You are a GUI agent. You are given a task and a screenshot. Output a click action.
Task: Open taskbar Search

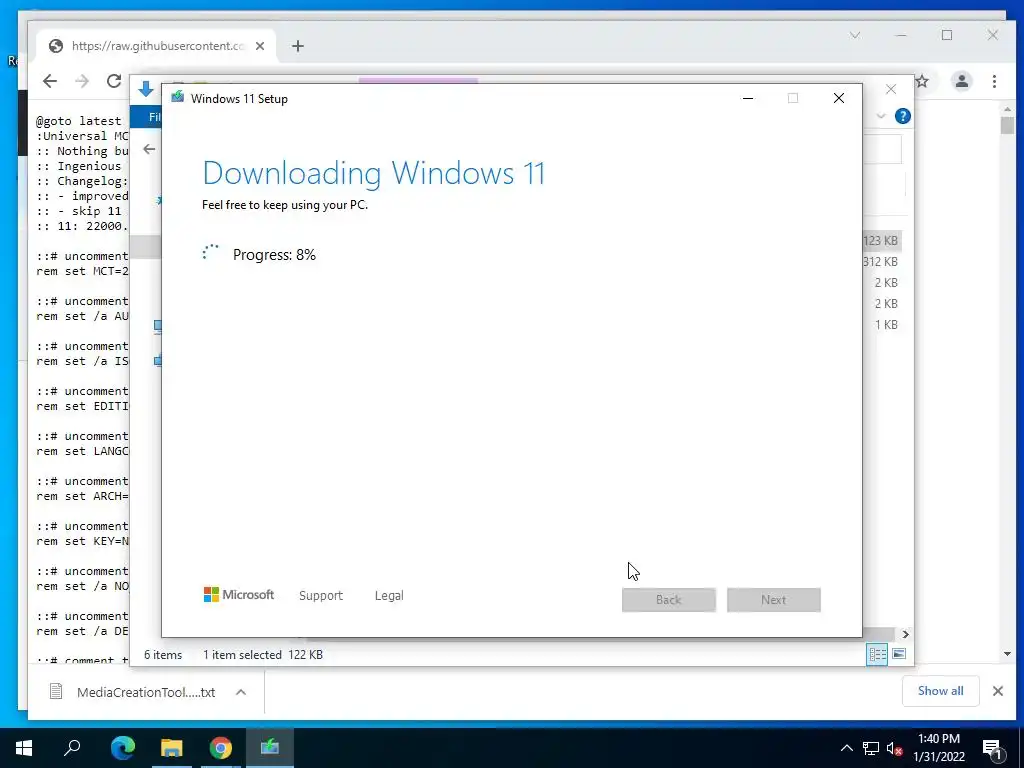coord(72,748)
